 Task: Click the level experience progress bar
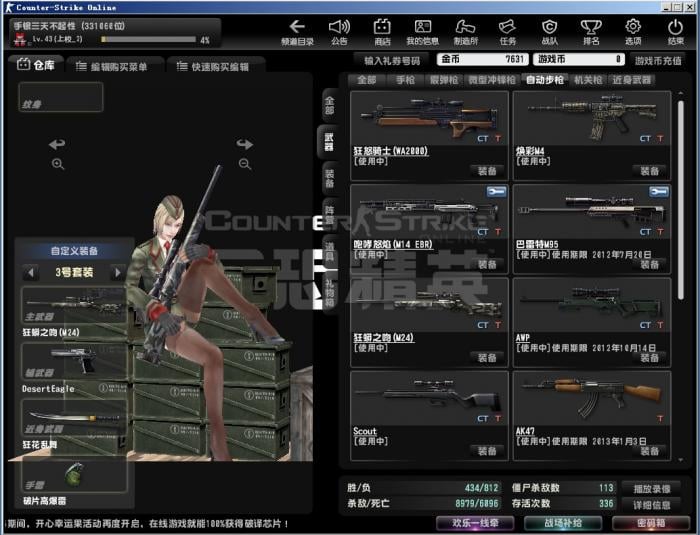(x=149, y=39)
